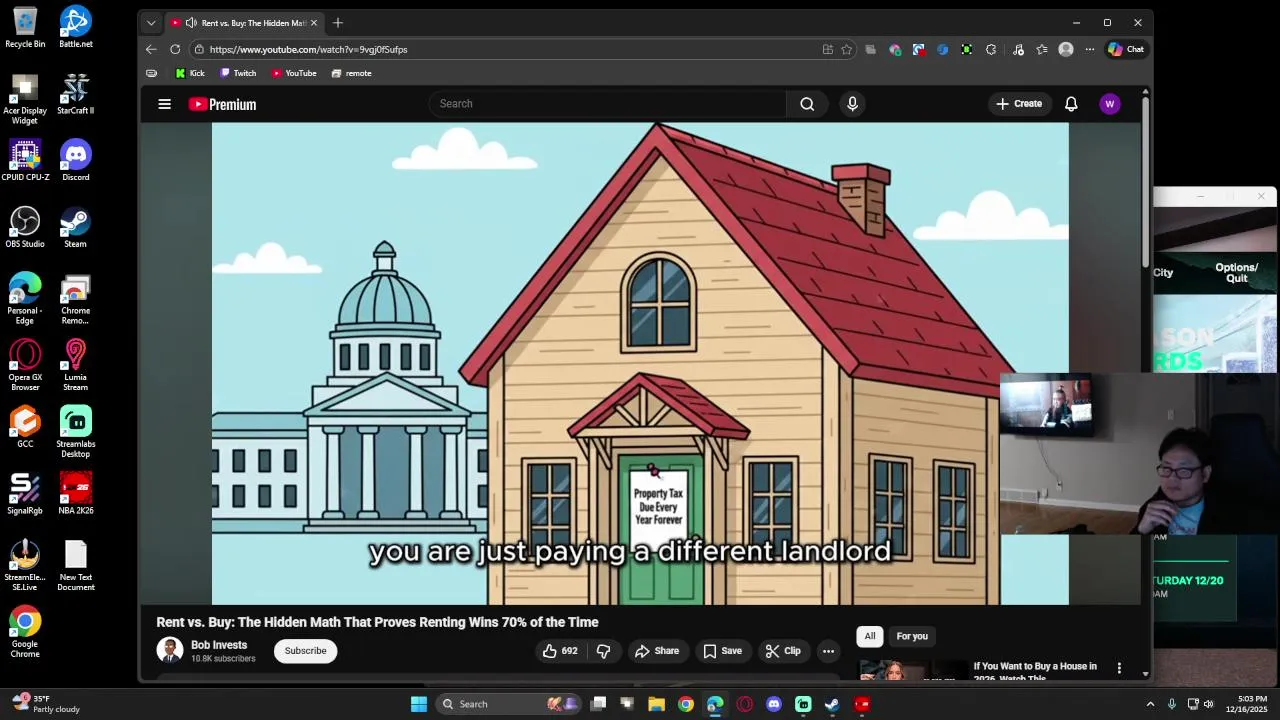
Task: Open the Bob Invests channel name link
Action: point(219,645)
